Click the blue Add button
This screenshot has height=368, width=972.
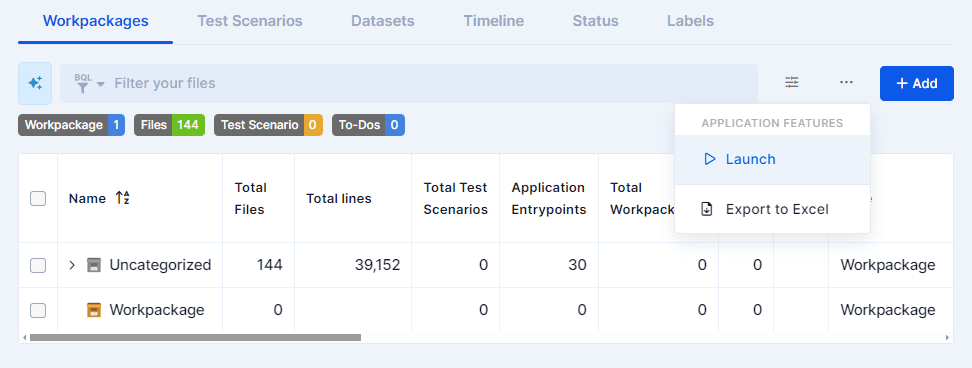(916, 83)
